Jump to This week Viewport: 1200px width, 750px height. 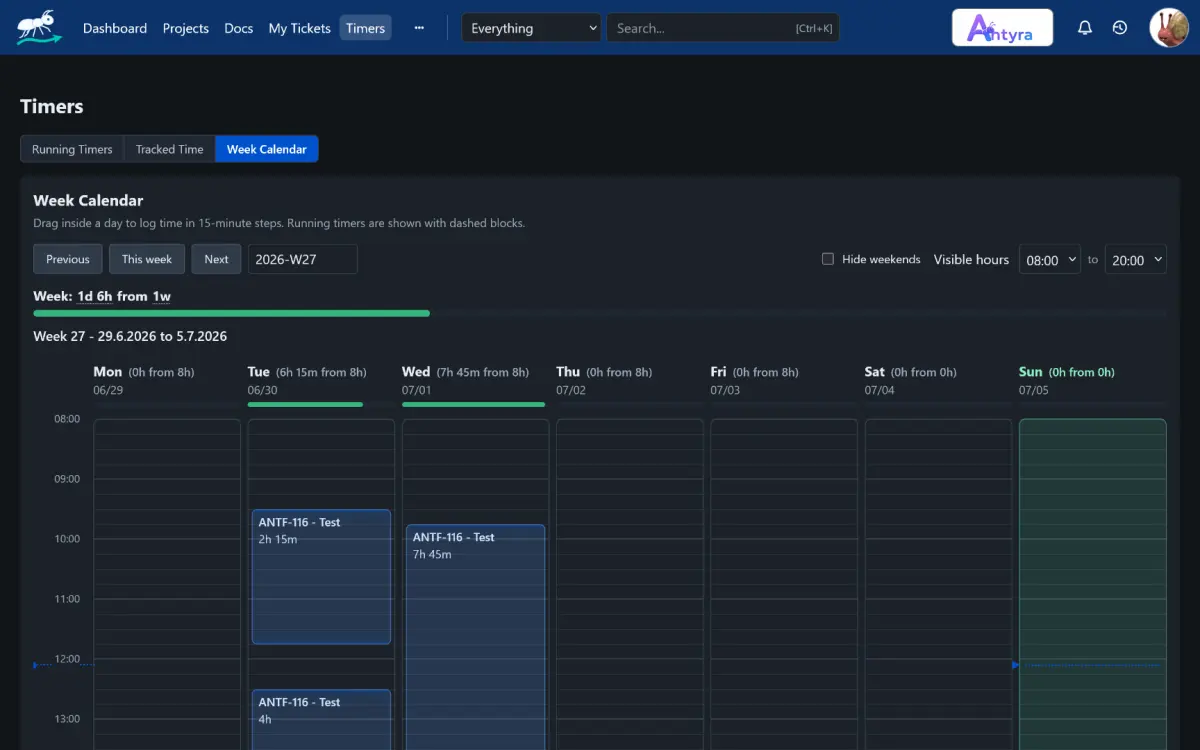coord(147,259)
